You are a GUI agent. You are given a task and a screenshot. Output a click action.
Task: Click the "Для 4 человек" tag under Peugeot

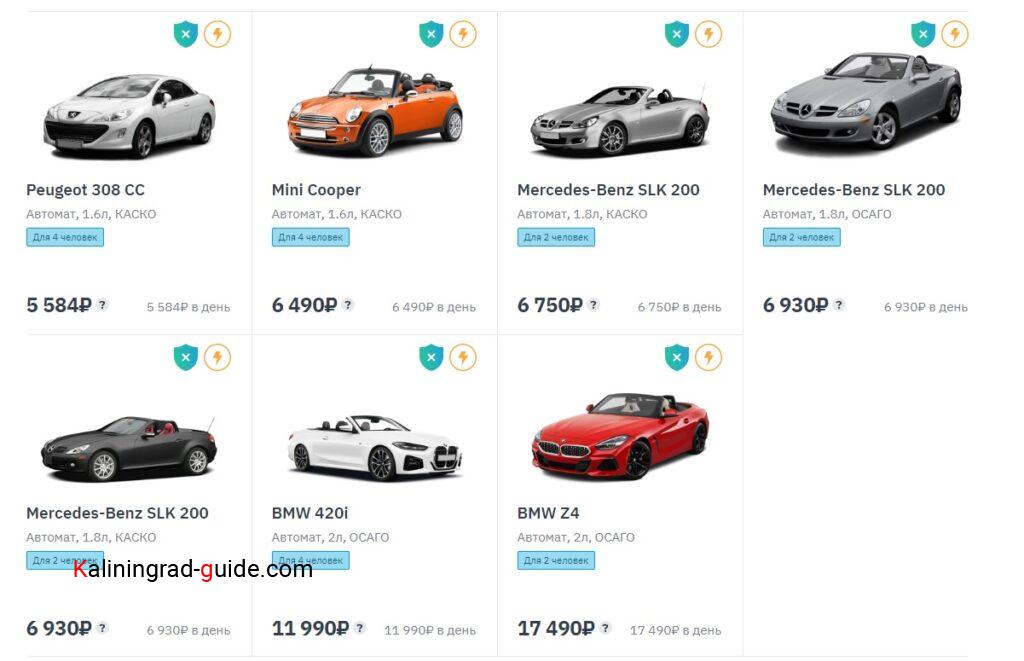click(65, 237)
